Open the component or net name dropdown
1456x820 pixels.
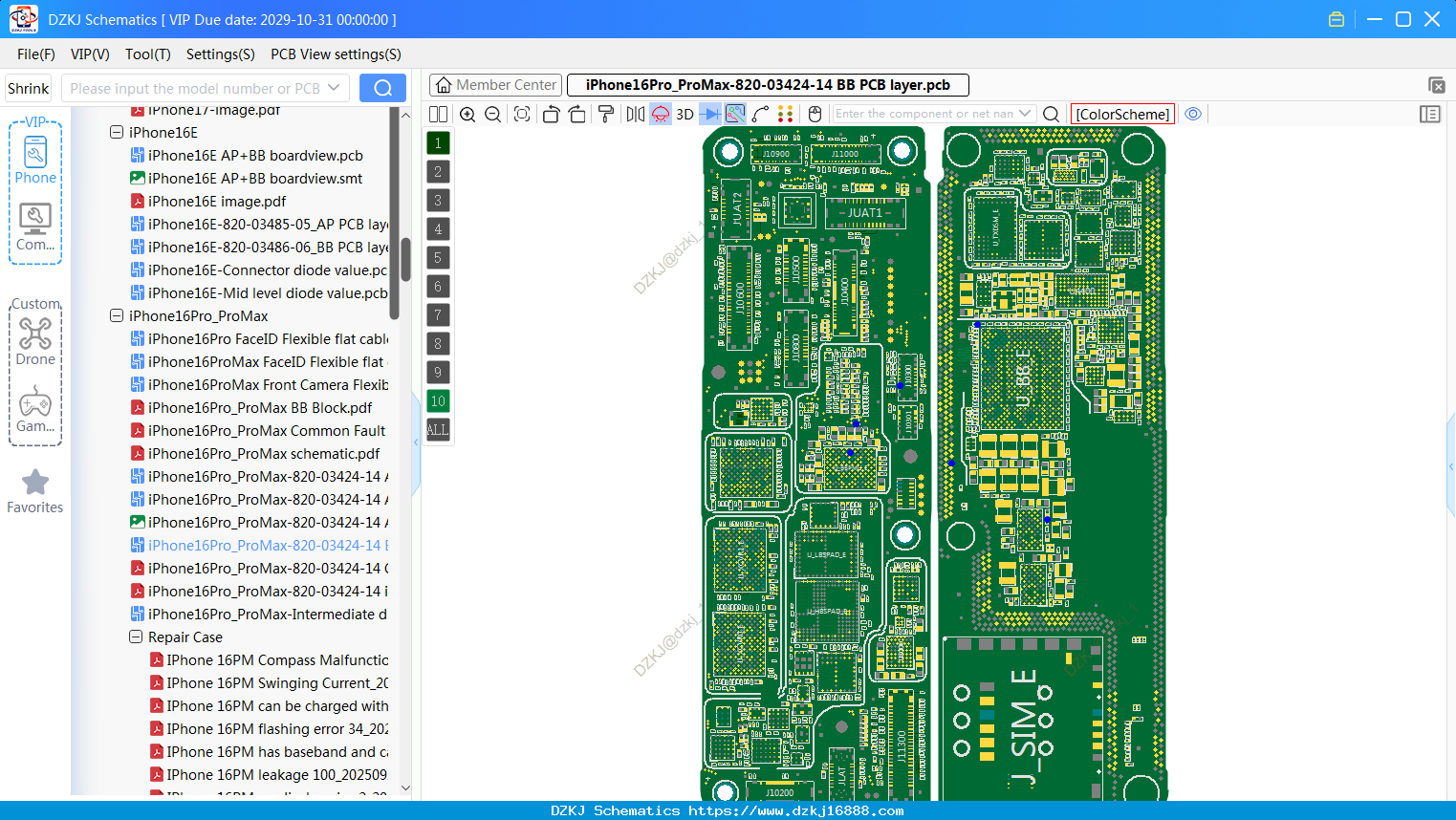pyautogui.click(x=1025, y=113)
